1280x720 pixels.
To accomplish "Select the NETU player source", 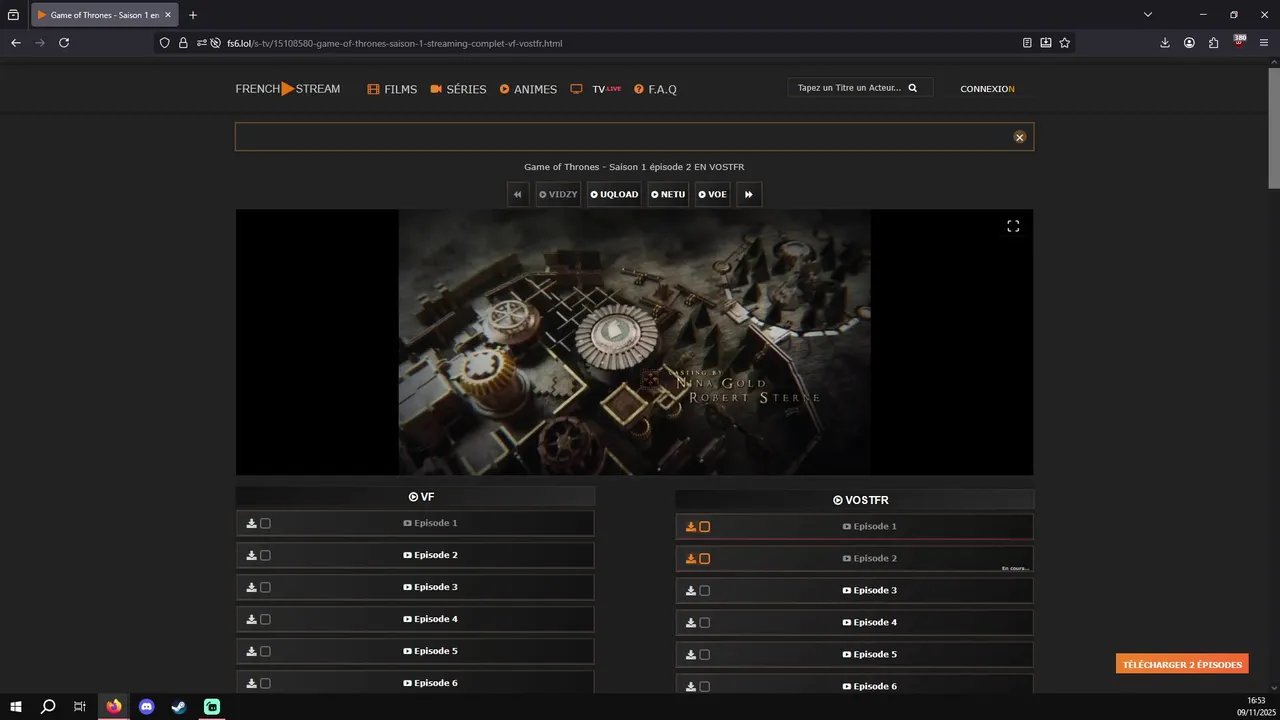I will [x=668, y=194].
